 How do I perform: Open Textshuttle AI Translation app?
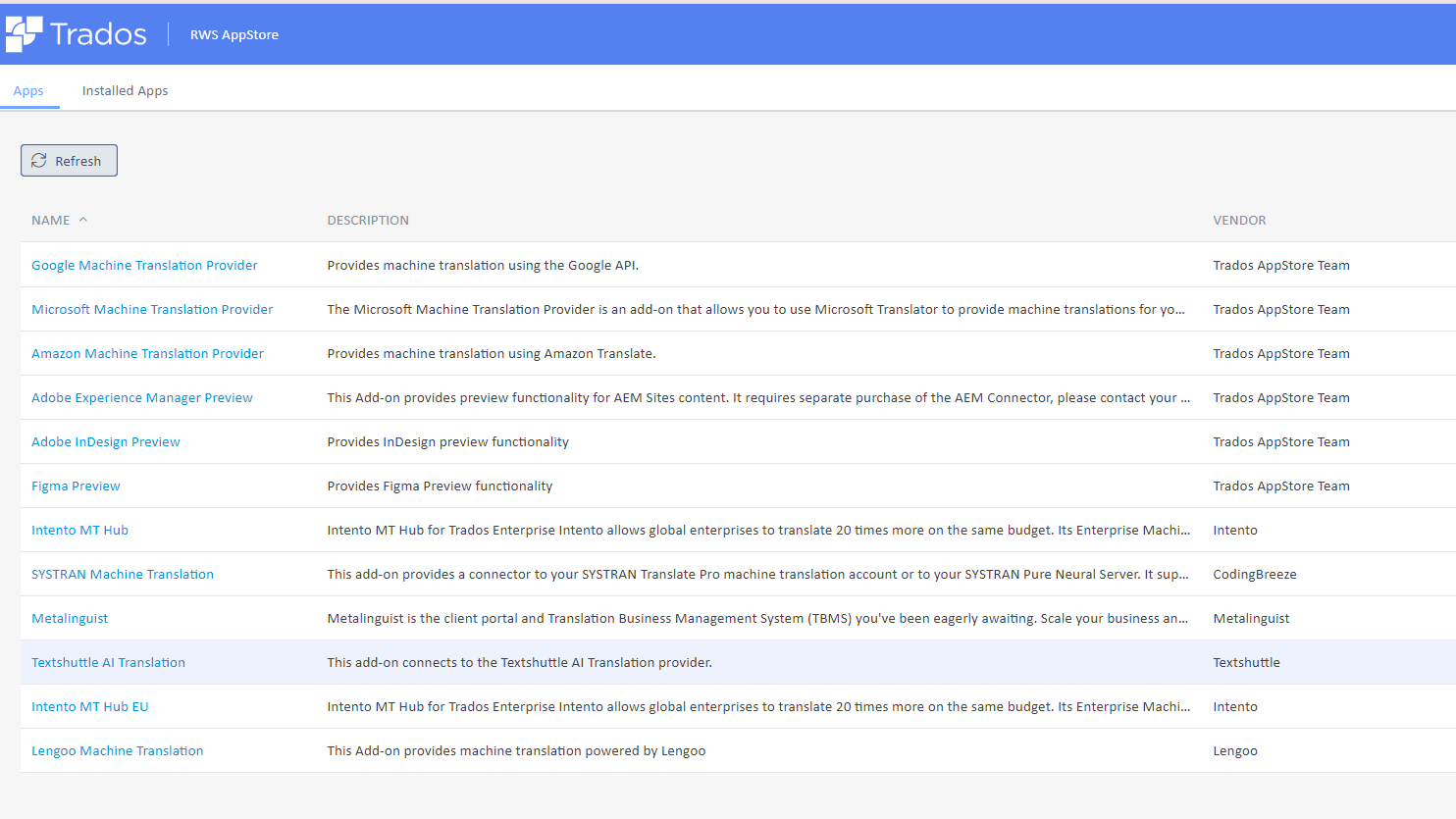[108, 663]
